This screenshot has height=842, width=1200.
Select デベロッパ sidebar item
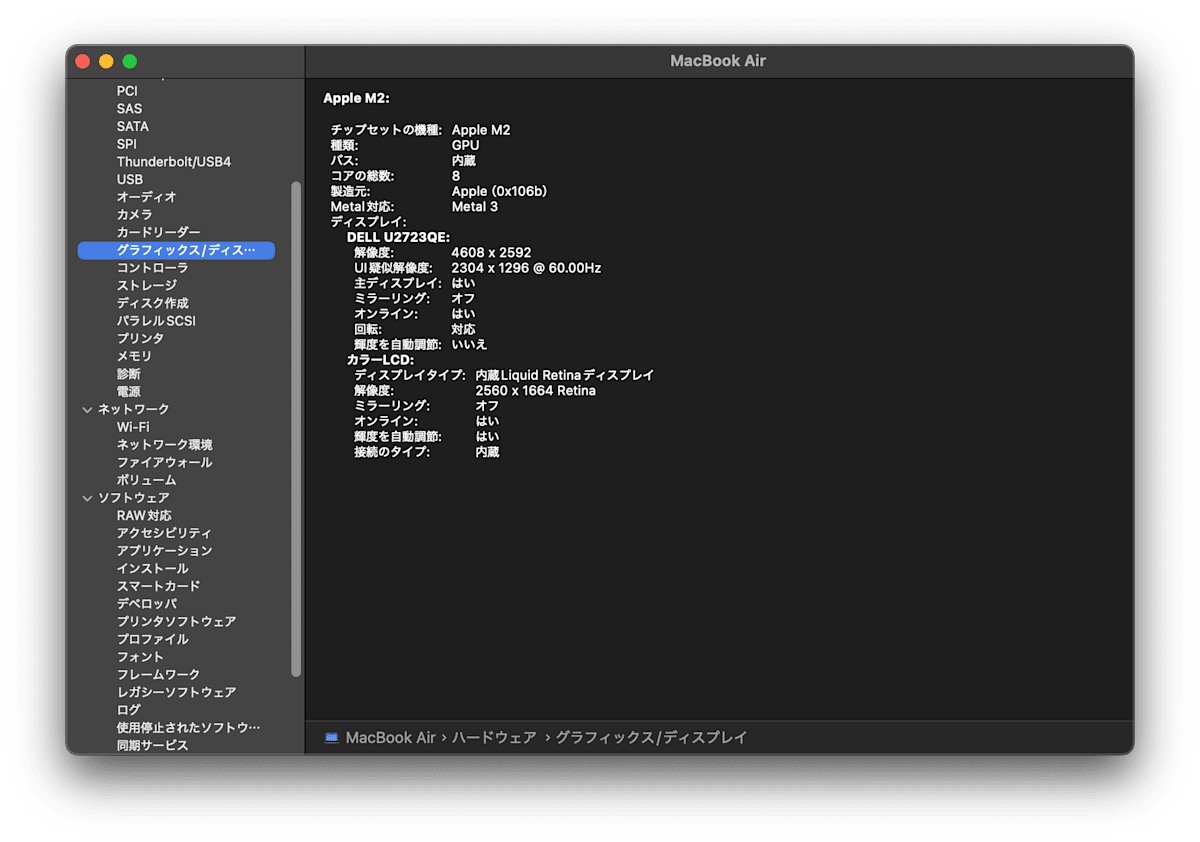(146, 604)
